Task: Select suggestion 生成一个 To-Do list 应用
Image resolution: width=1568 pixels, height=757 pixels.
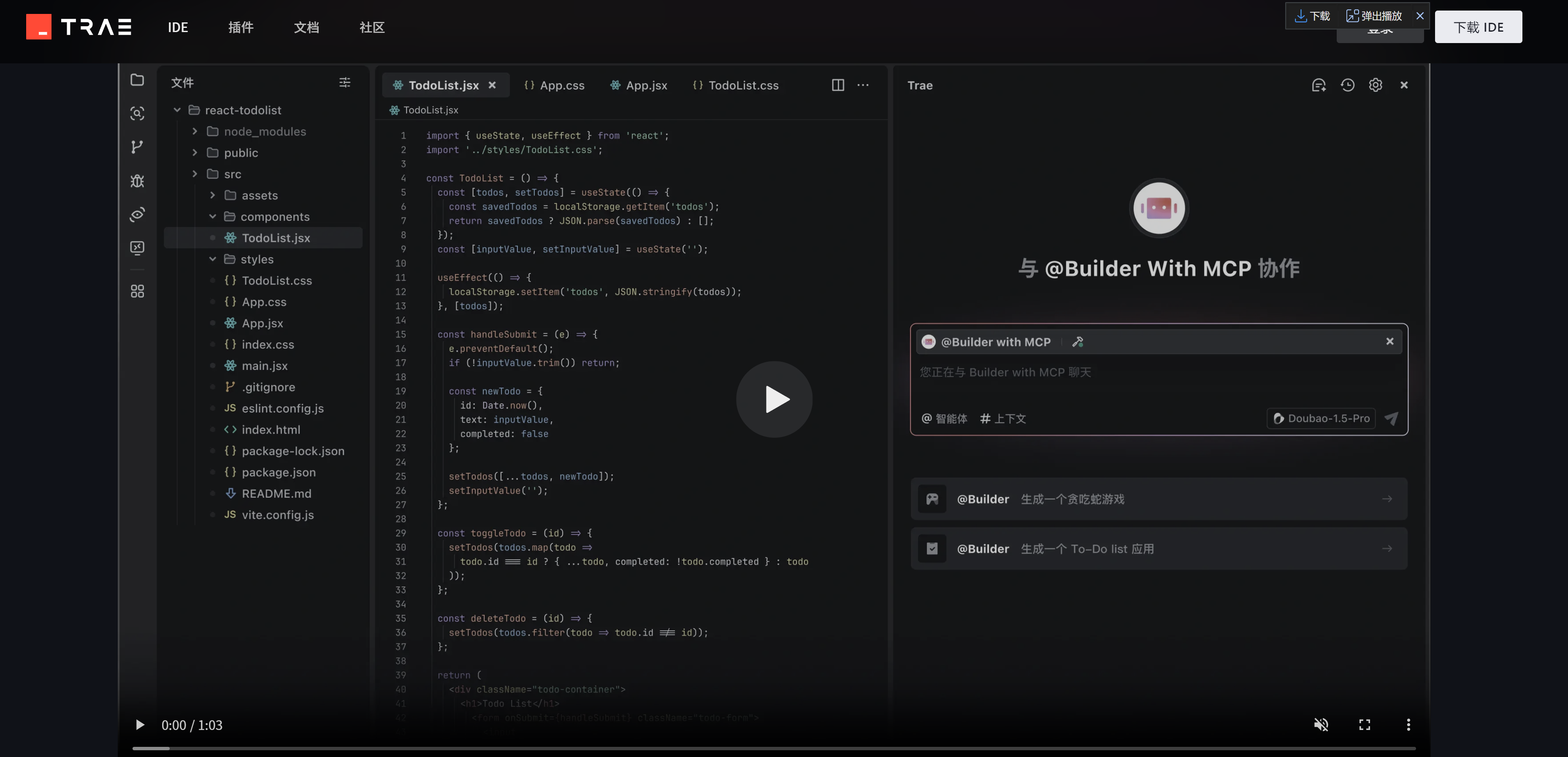Action: click(1159, 549)
